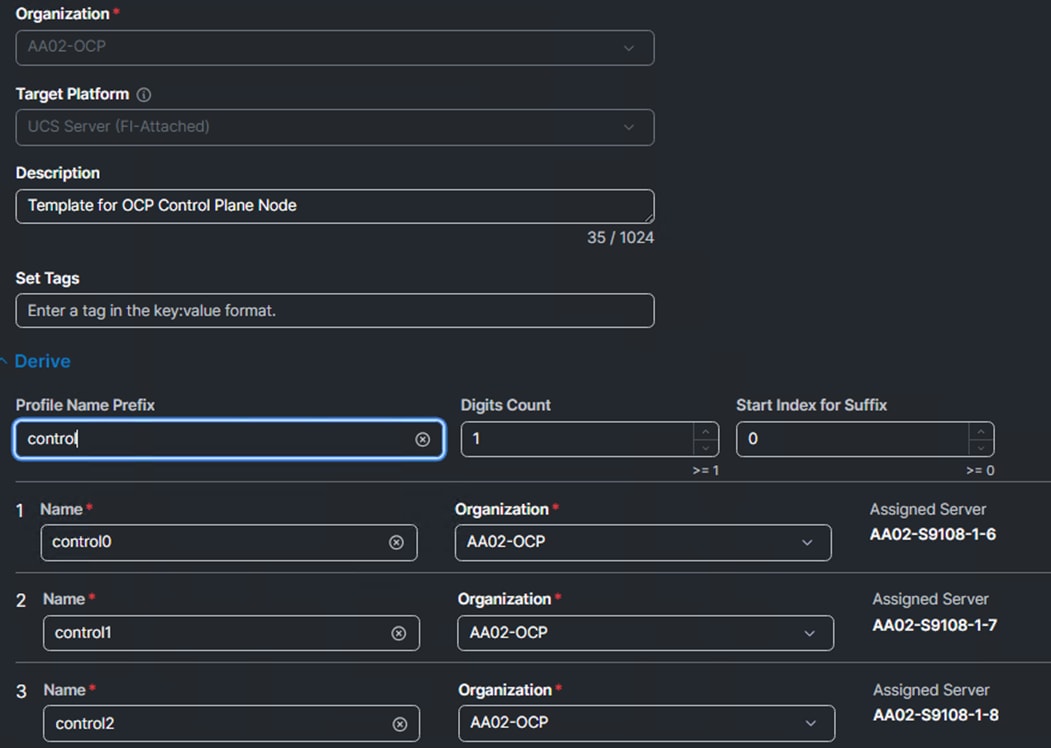Viewport: 1051px width, 748px height.
Task: Click the Set Tags input field
Action: click(x=334, y=310)
